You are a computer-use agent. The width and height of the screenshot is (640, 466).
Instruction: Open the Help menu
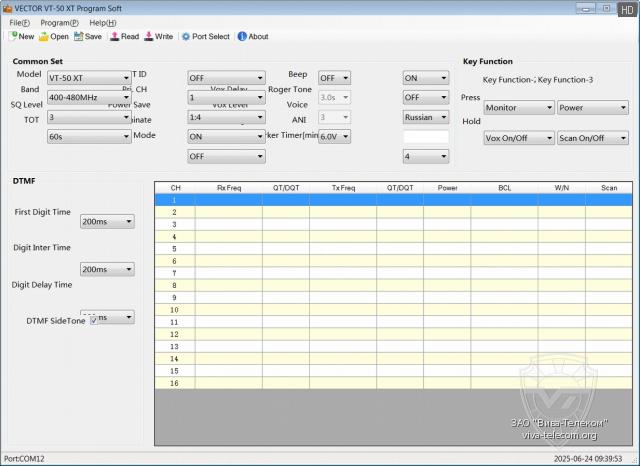coord(102,22)
